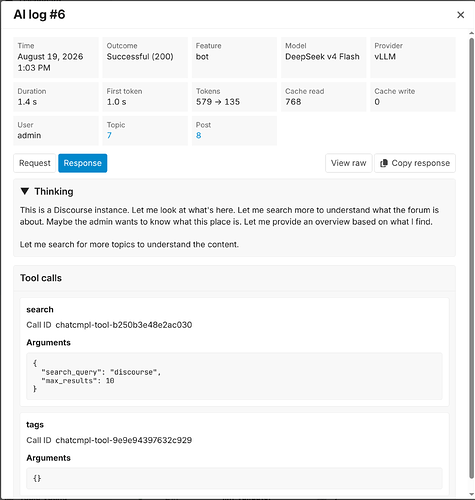Click the copy icon in Copy response
Image resolution: width=475 pixels, height=500 pixels.
pyautogui.click(x=384, y=163)
